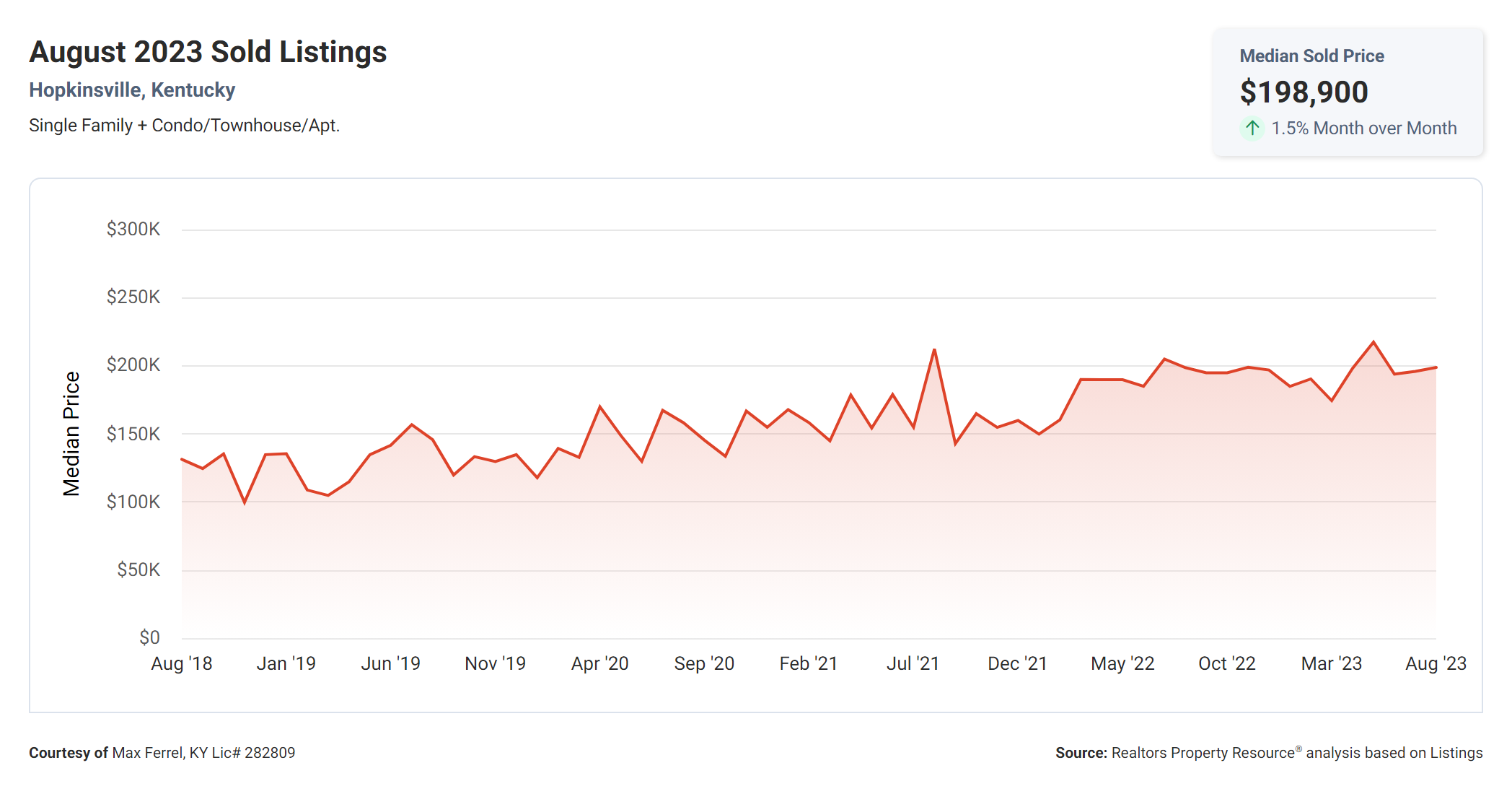Click the Dec '21 x-axis label
The image size is (1512, 794).
coord(1018,663)
